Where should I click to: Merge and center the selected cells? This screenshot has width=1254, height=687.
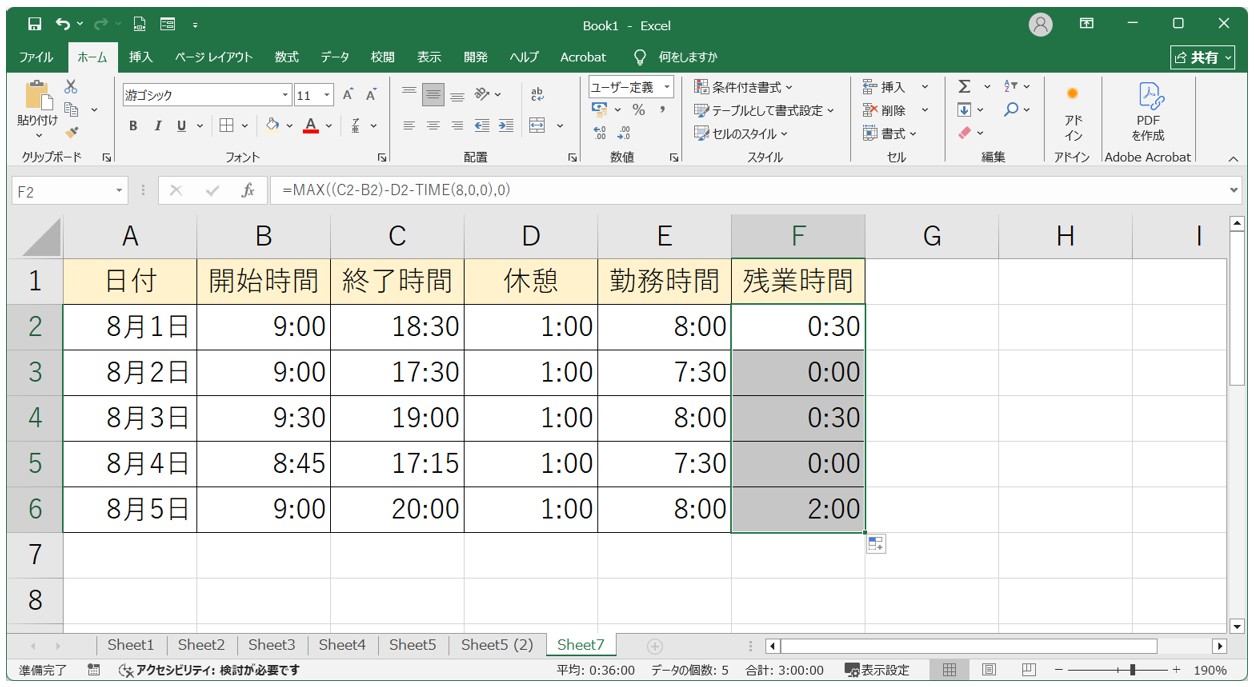click(537, 126)
